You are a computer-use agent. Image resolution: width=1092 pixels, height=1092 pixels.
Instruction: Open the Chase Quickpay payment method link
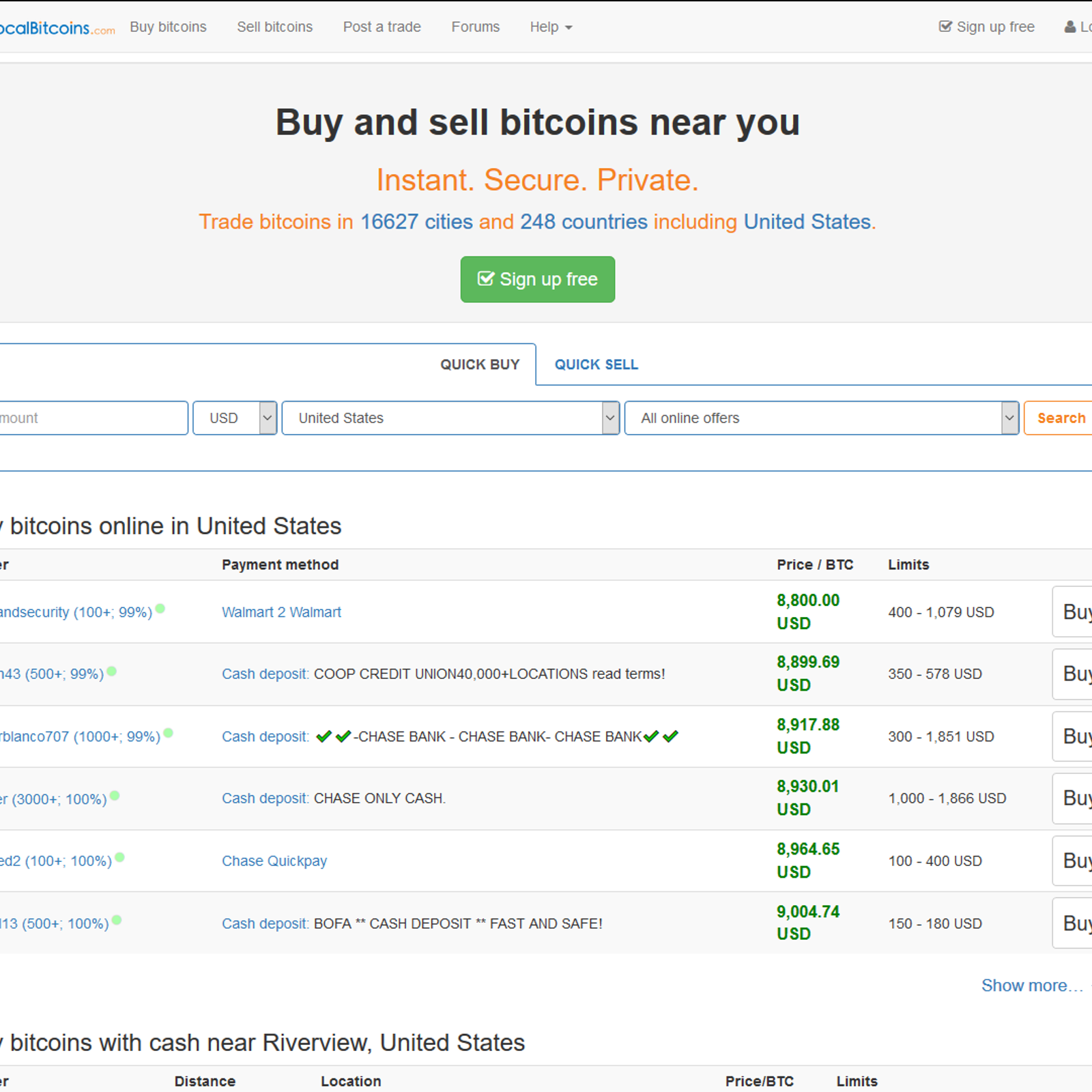pyautogui.click(x=274, y=861)
